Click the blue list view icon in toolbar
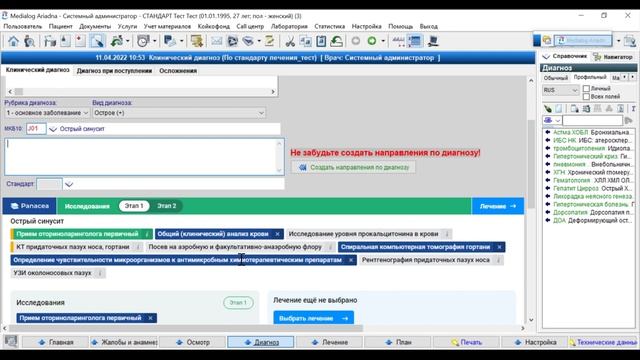This screenshot has height=360, width=640. point(415,41)
